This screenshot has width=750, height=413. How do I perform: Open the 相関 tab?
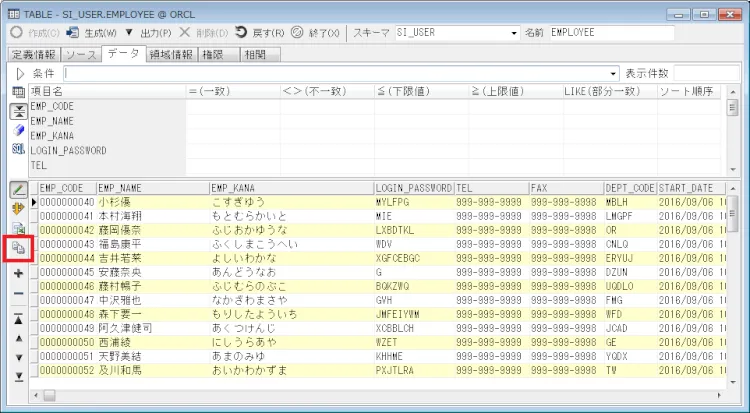(260, 55)
